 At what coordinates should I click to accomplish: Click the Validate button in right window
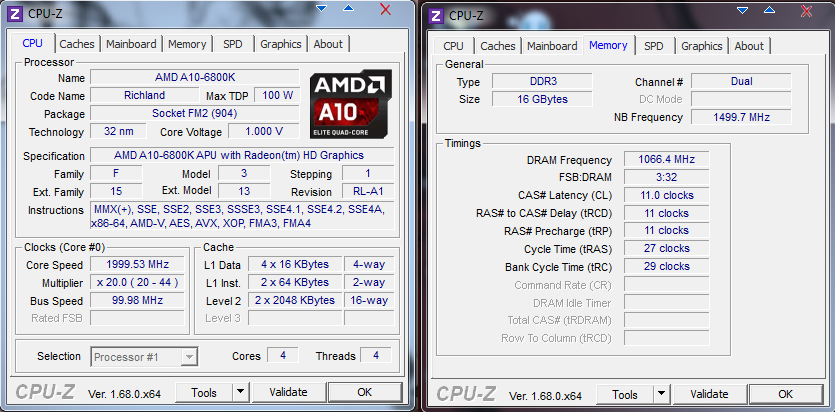coord(709,394)
